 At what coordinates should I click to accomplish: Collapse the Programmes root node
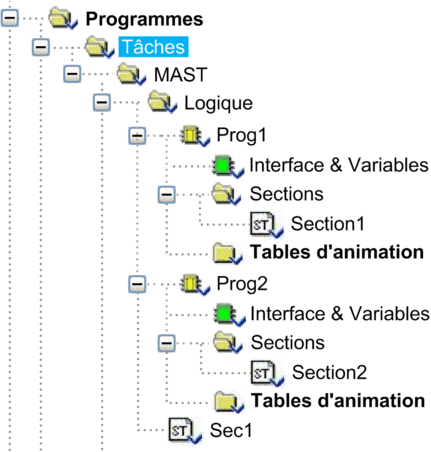[x=10, y=18]
